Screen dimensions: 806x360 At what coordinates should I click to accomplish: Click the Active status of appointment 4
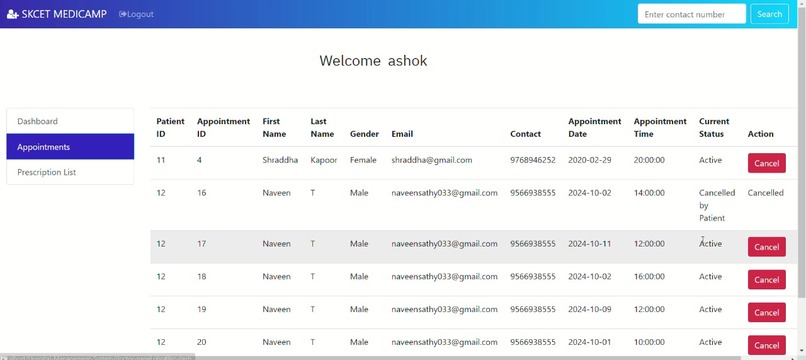click(x=710, y=160)
